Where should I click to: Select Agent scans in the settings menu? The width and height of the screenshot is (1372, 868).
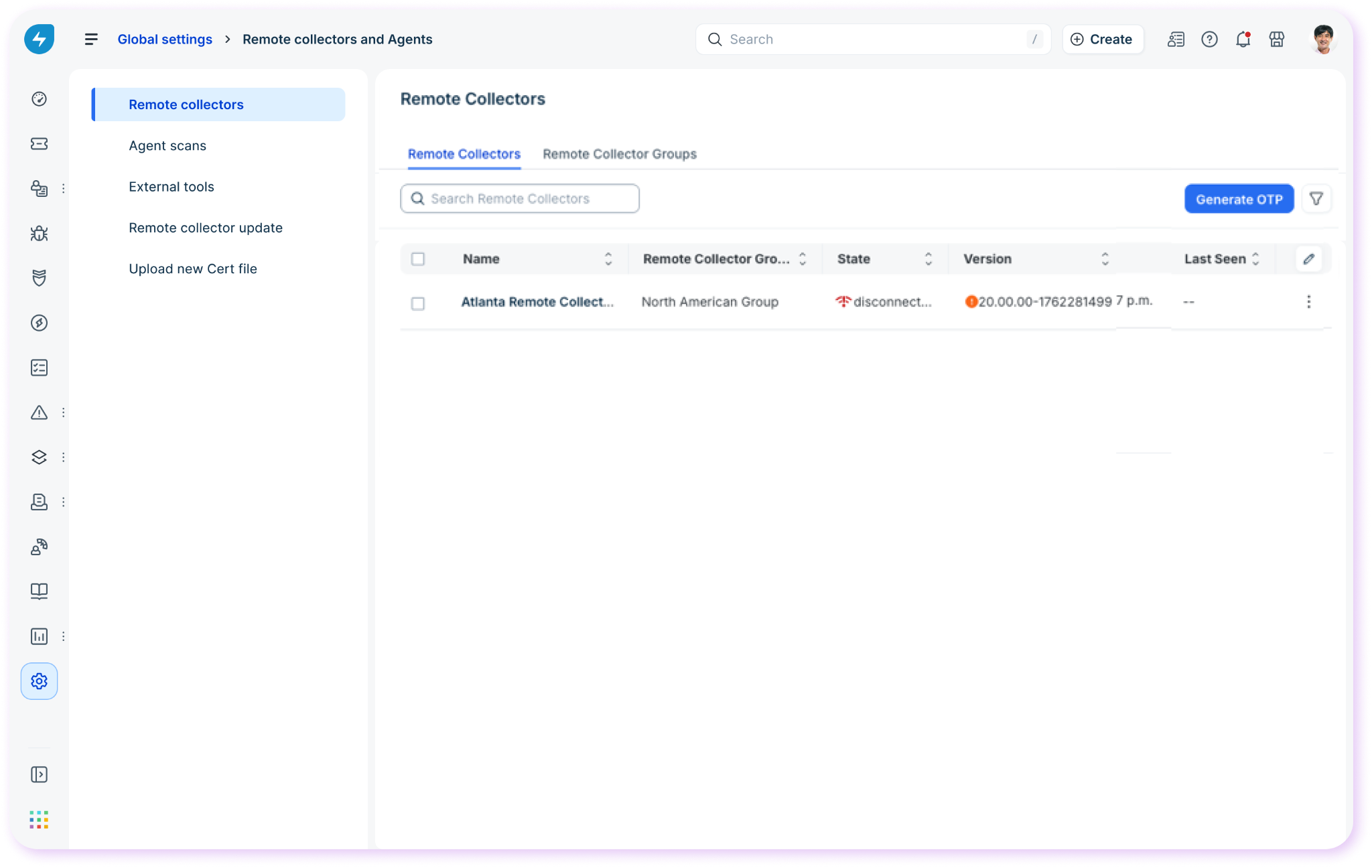tap(167, 146)
